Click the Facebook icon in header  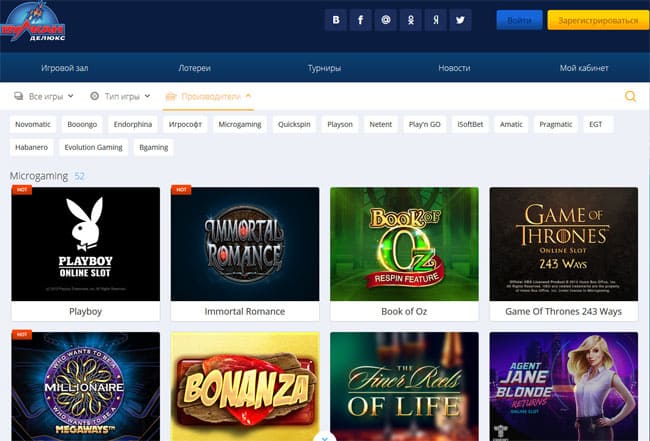pyautogui.click(x=361, y=20)
